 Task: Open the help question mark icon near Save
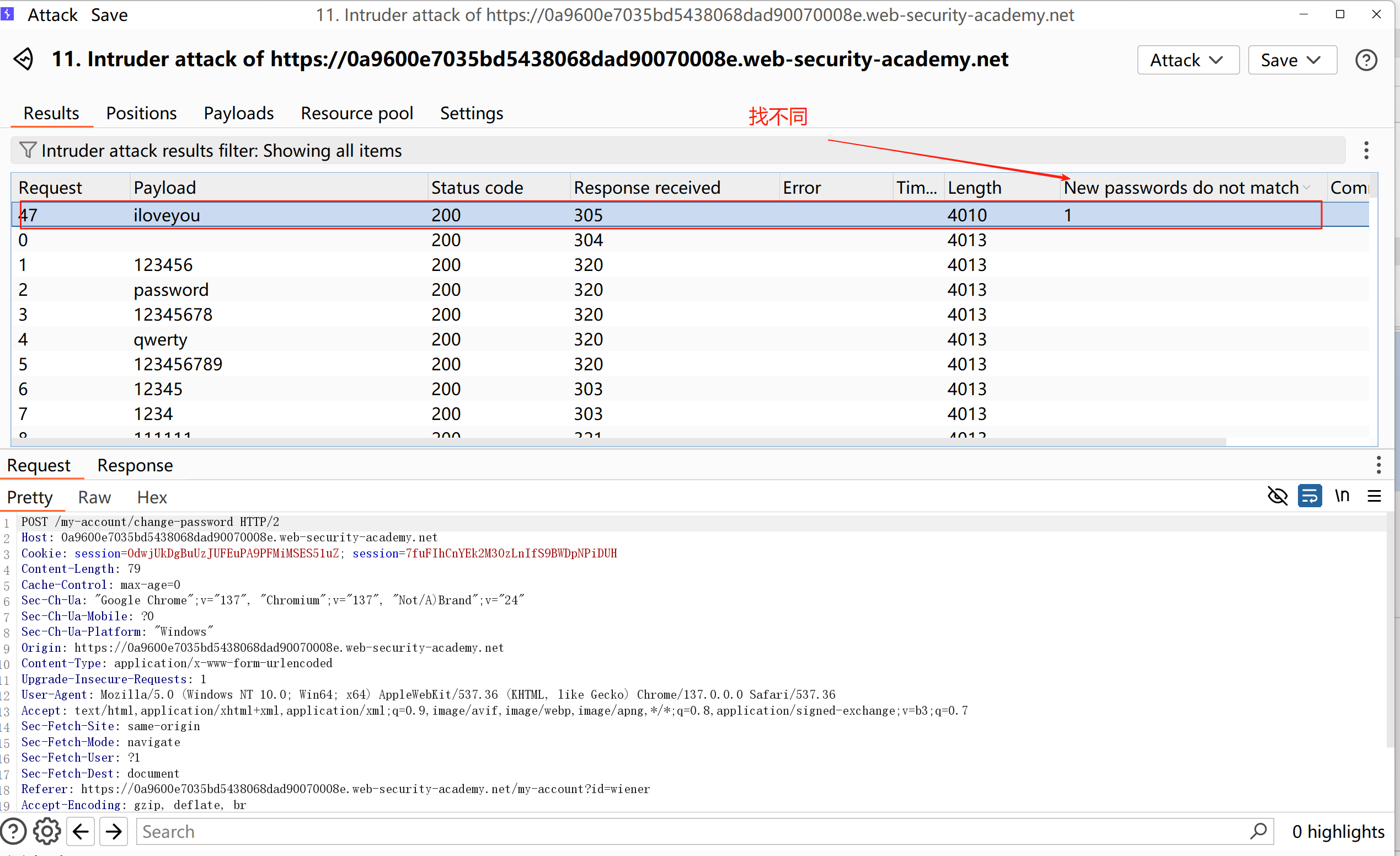pyautogui.click(x=1365, y=60)
